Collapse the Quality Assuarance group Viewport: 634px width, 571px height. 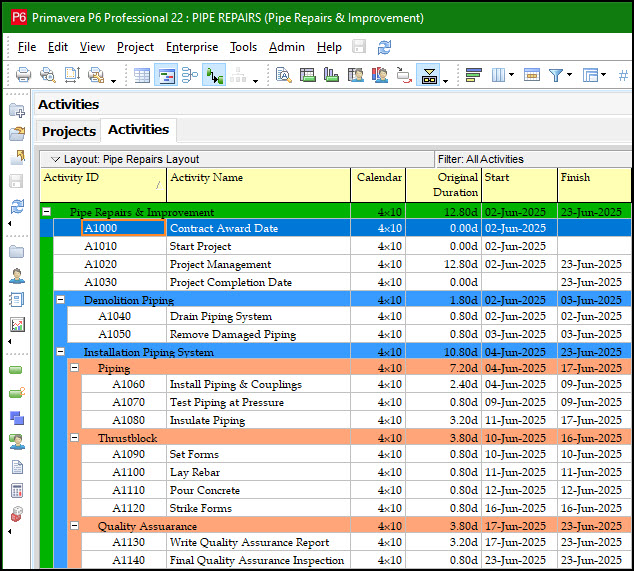point(74,526)
